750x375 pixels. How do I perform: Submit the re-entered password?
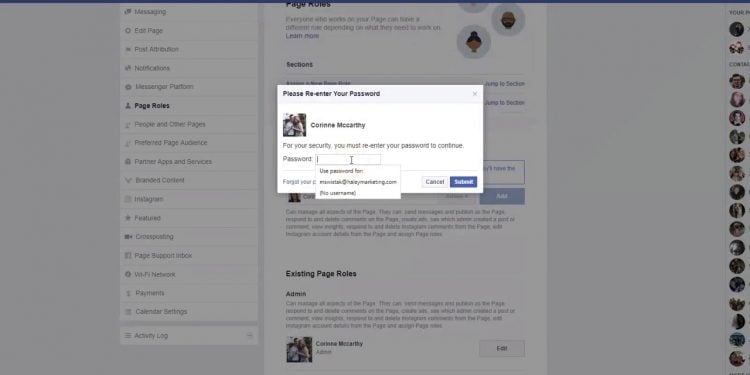click(463, 182)
